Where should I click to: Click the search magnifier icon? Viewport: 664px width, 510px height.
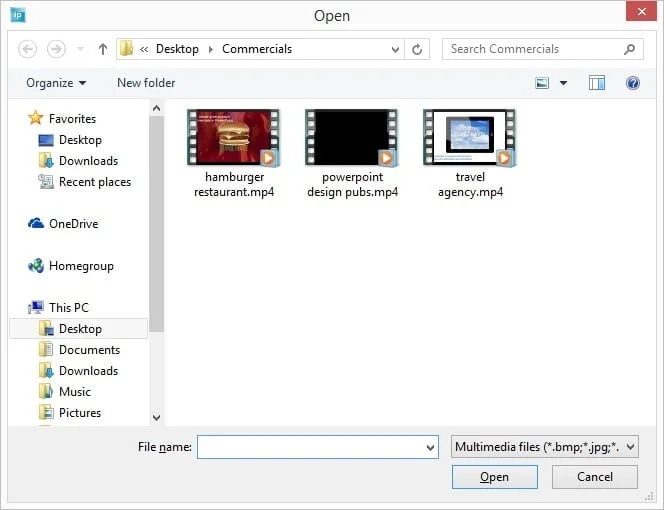tap(630, 49)
